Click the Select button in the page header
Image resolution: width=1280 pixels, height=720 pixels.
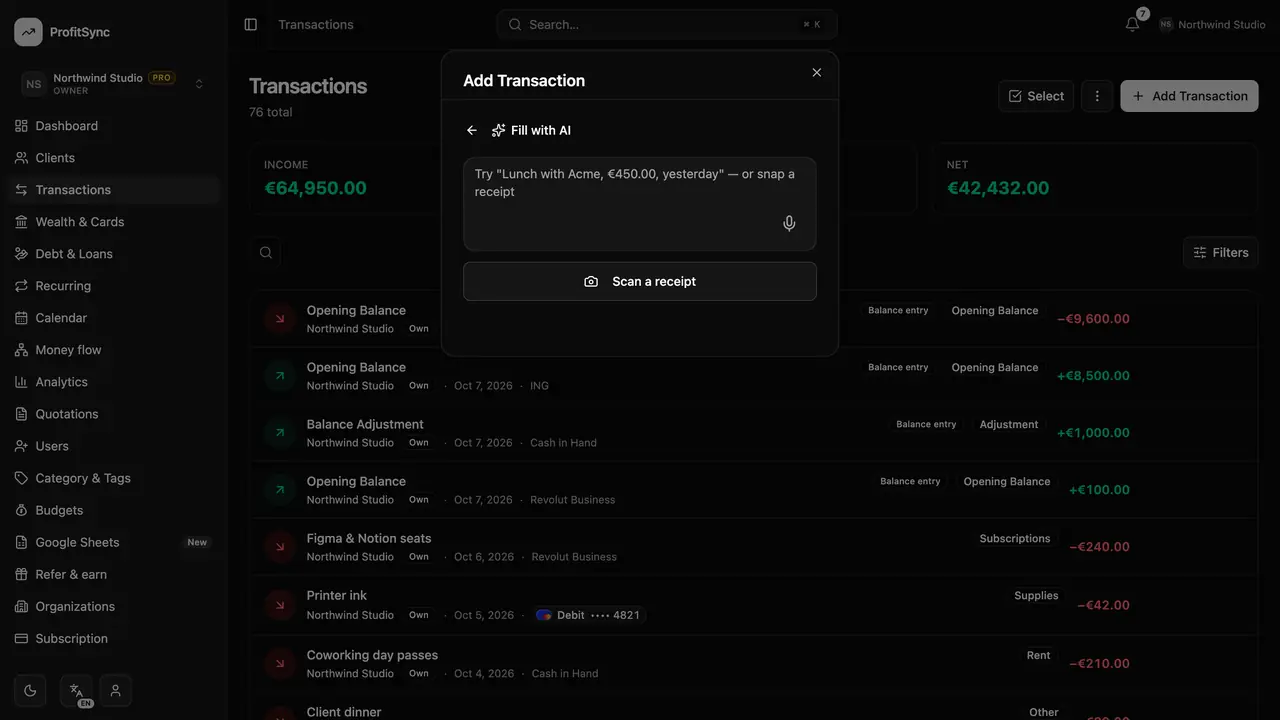tap(1036, 96)
